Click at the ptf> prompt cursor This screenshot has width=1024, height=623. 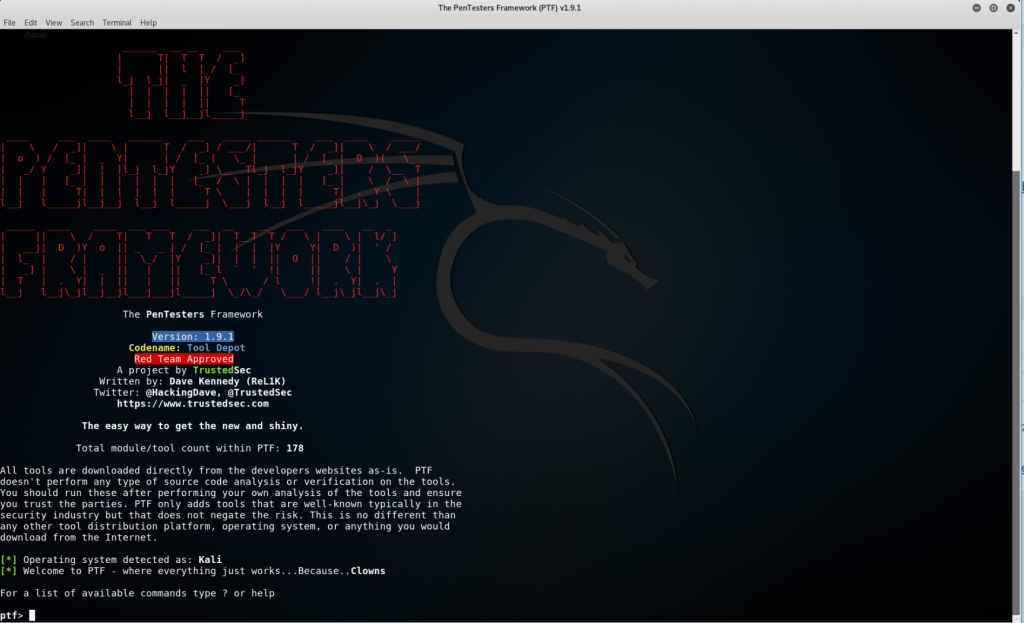(32, 615)
